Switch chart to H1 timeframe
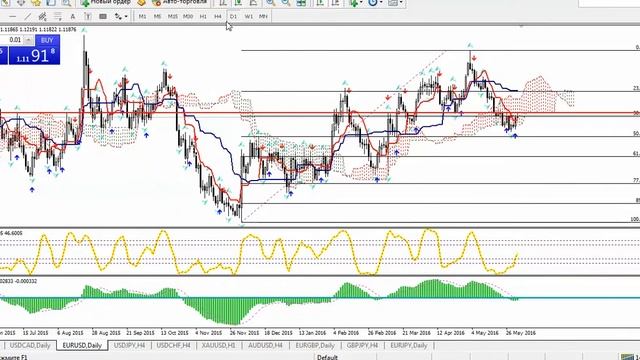 point(203,16)
